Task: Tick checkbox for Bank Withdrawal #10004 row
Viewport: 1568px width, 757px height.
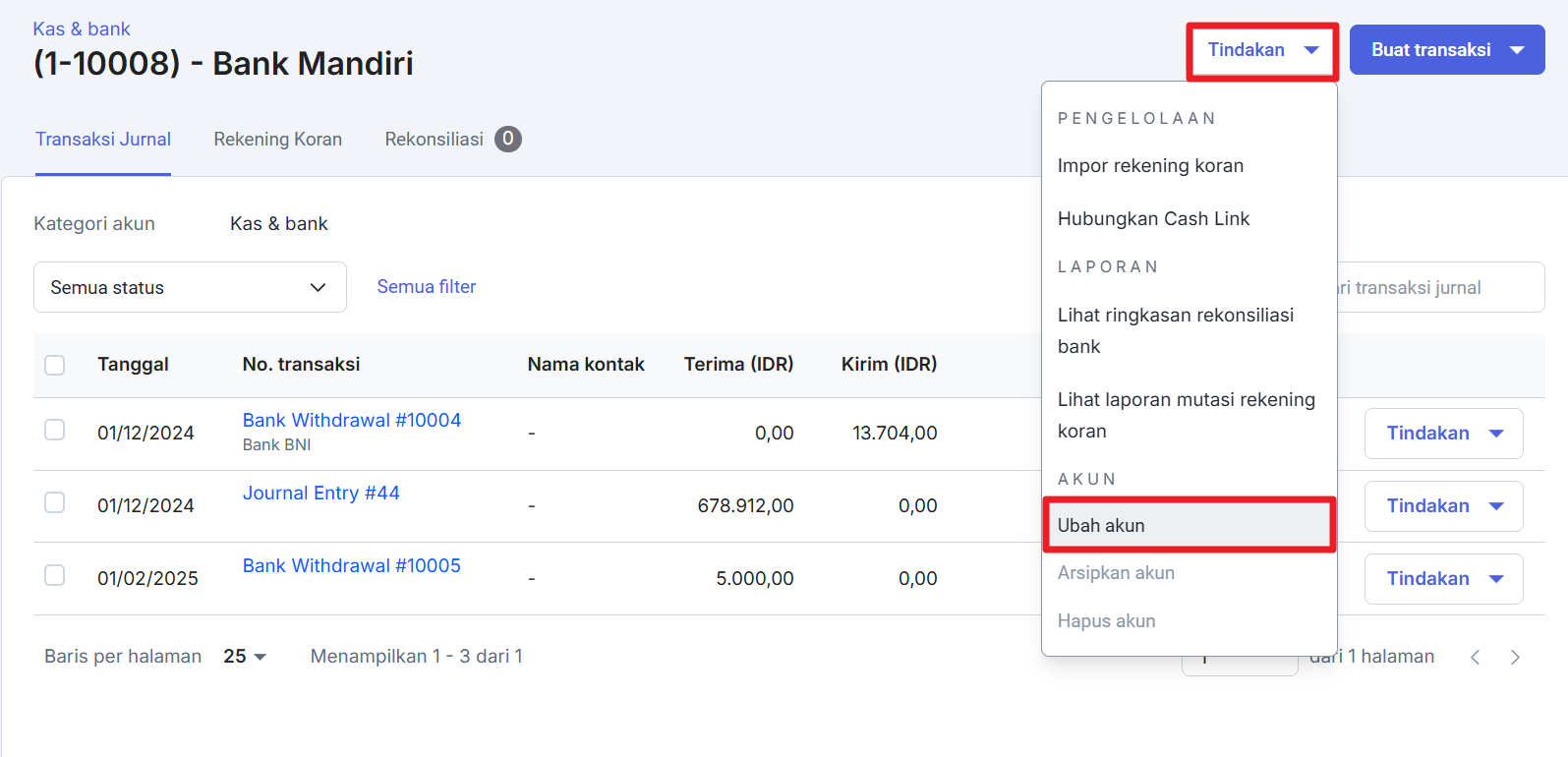Action: coord(55,430)
